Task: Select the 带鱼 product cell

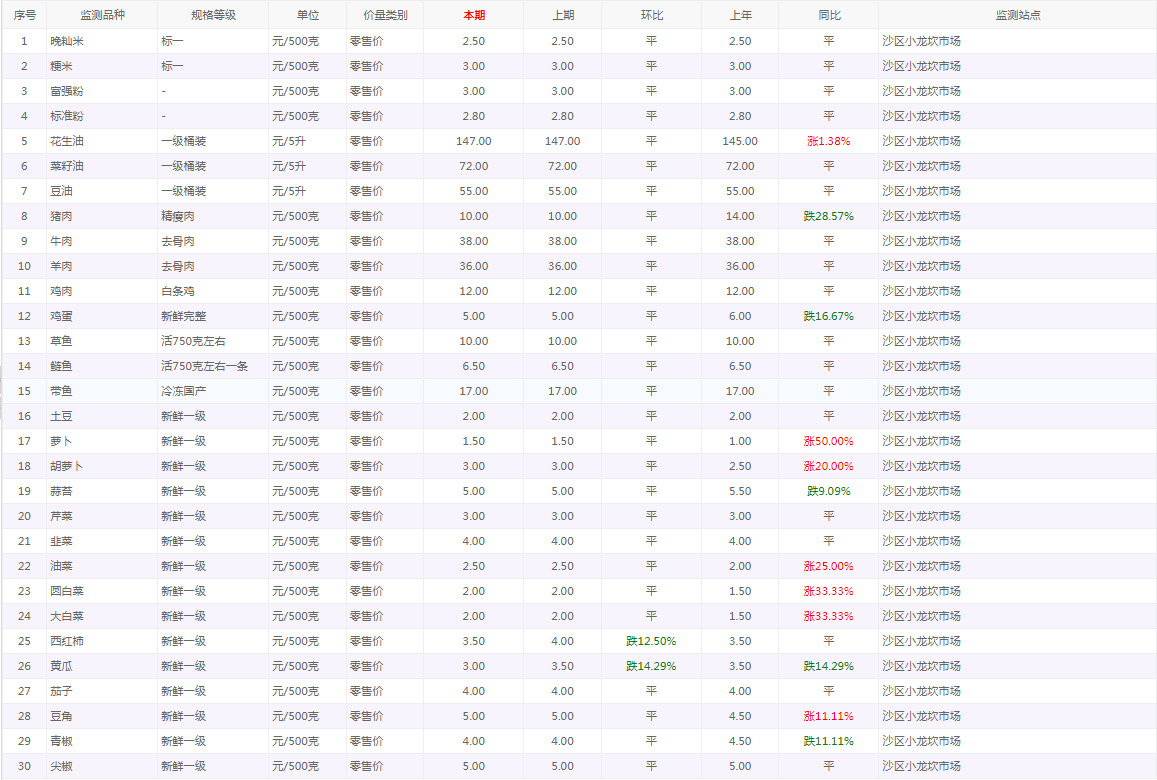Action: 61,391
